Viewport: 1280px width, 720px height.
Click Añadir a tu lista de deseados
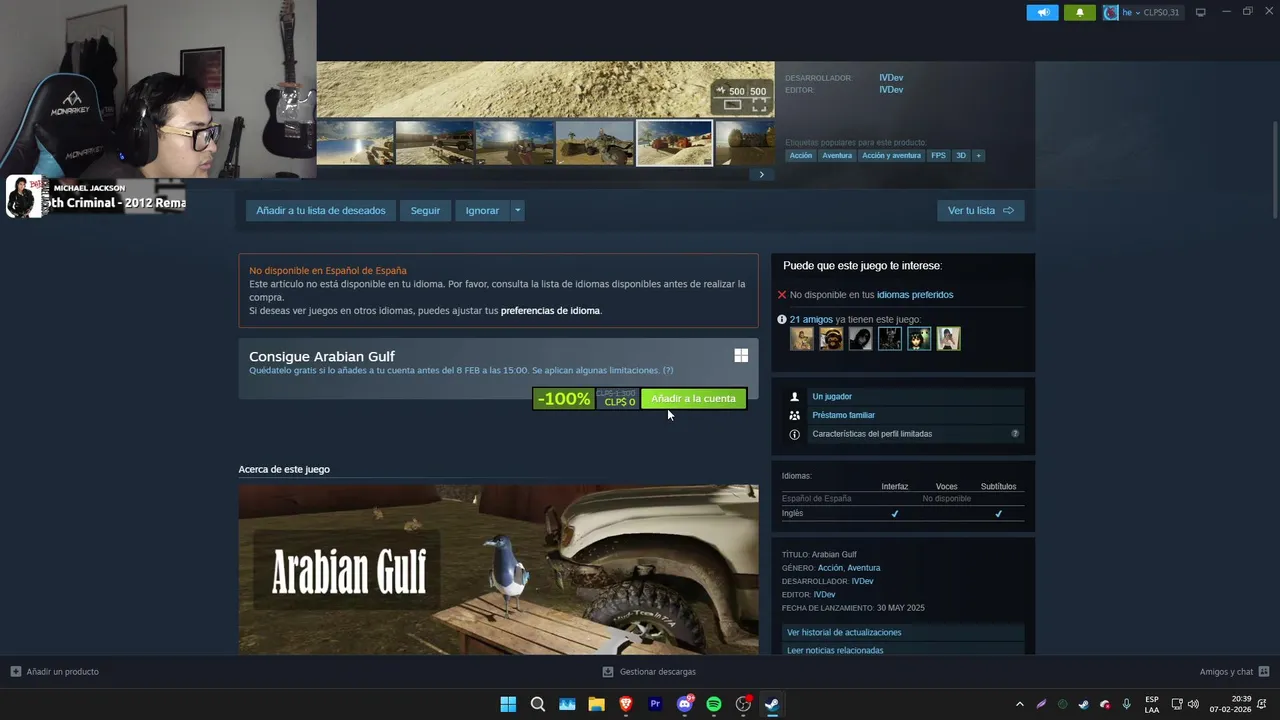[x=321, y=210]
